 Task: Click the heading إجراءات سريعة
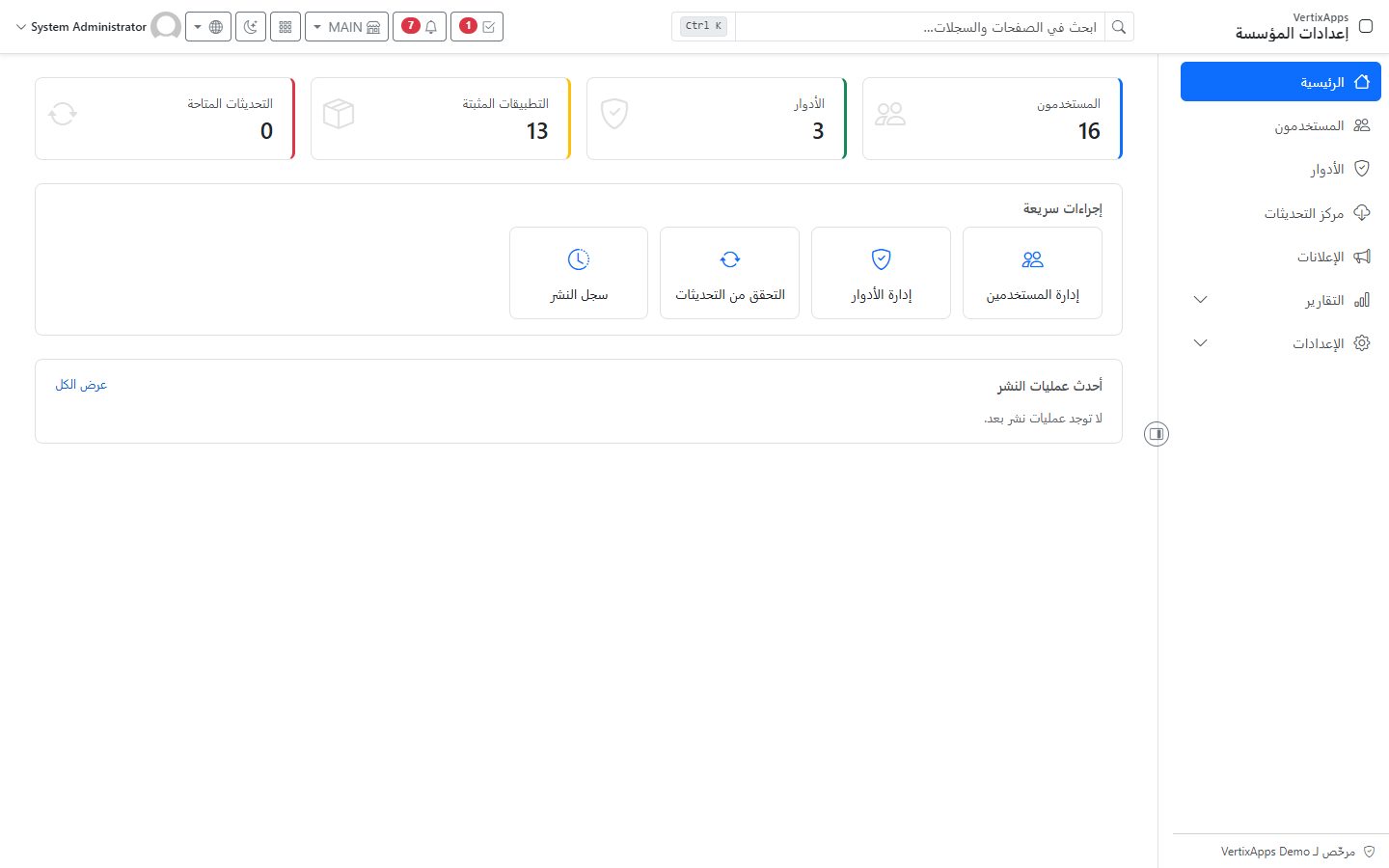click(1063, 208)
